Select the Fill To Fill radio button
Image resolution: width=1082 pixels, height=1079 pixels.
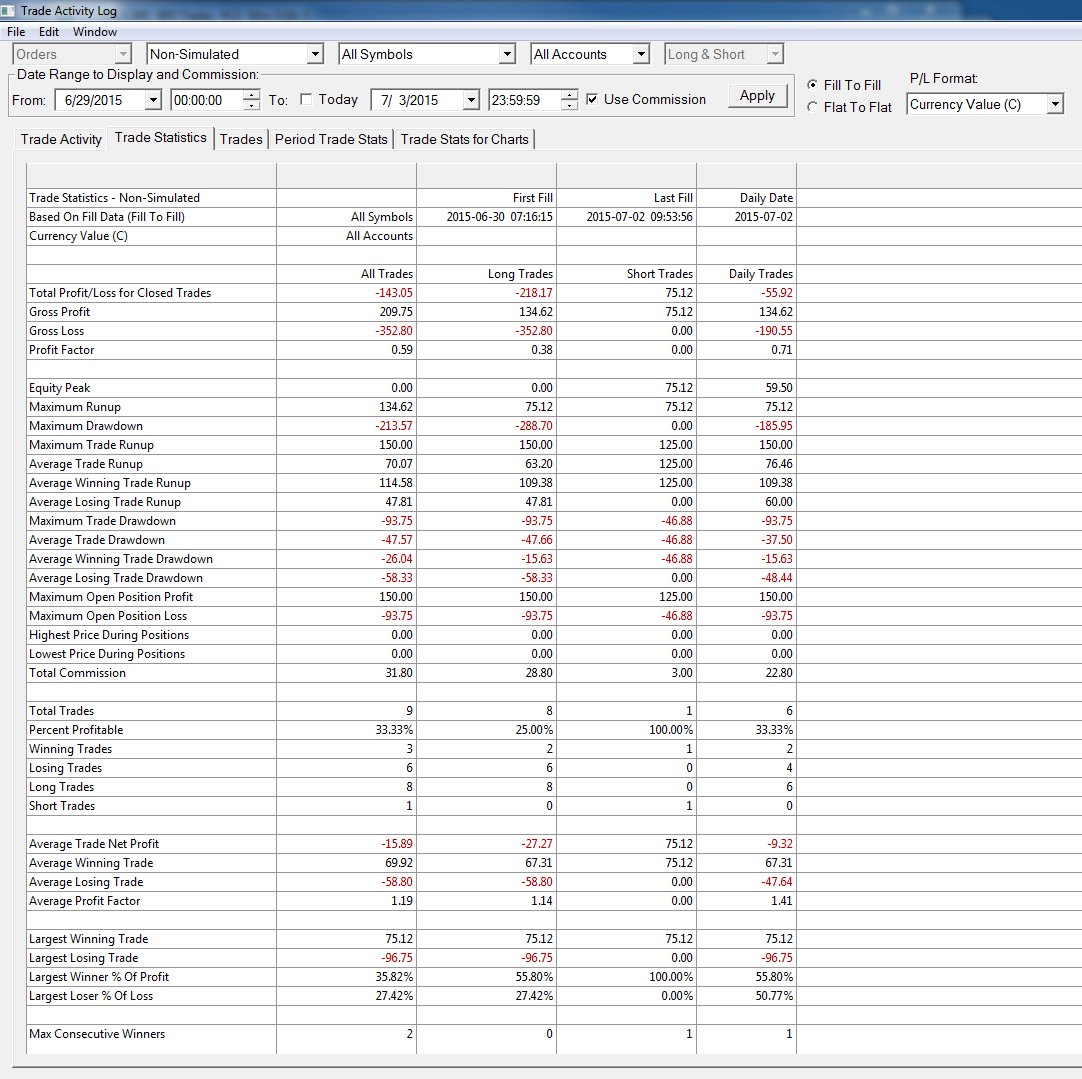point(812,84)
